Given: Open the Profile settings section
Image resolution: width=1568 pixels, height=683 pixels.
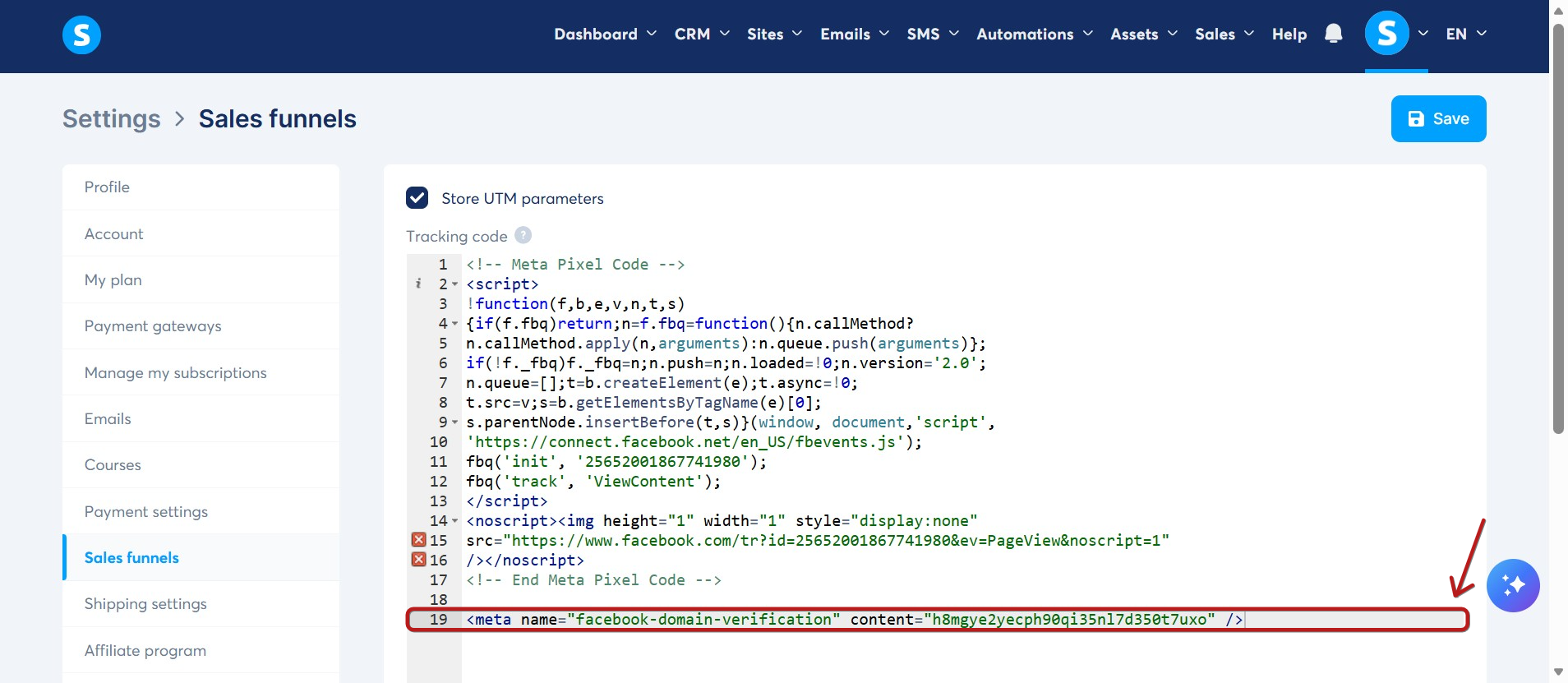Looking at the screenshot, I should pyautogui.click(x=201, y=187).
